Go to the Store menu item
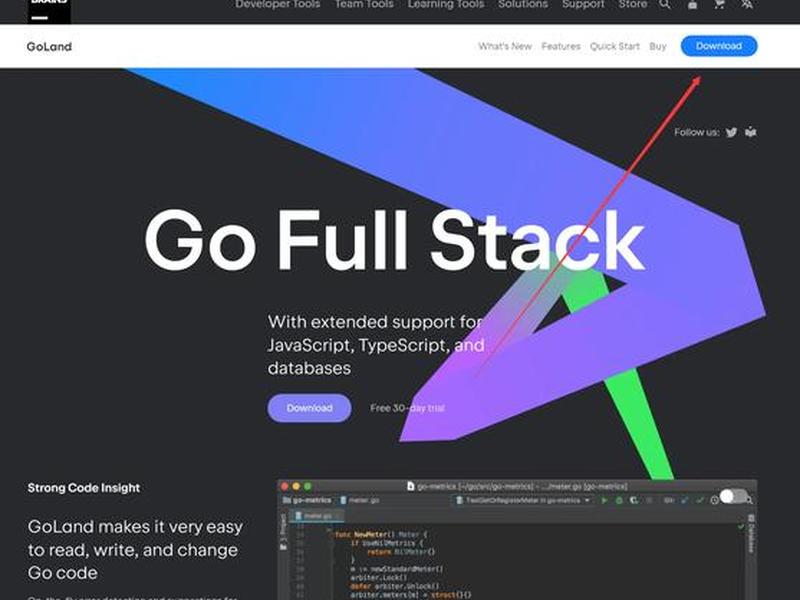 coord(633,5)
